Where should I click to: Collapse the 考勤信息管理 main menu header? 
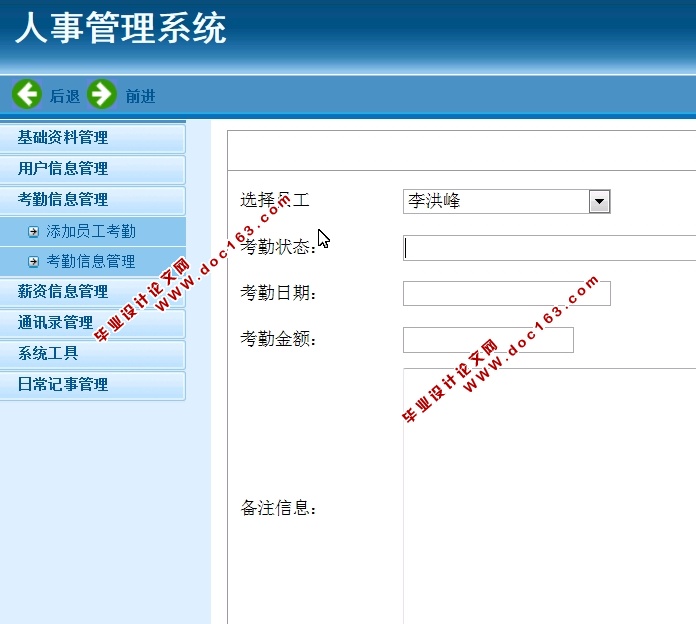coord(63,200)
